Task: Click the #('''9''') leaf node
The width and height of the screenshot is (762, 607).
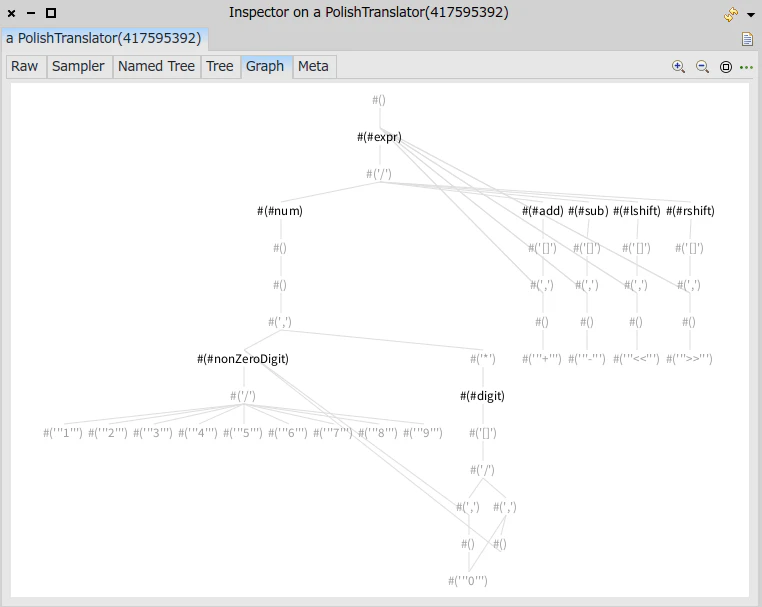Action: pyautogui.click(x=423, y=433)
